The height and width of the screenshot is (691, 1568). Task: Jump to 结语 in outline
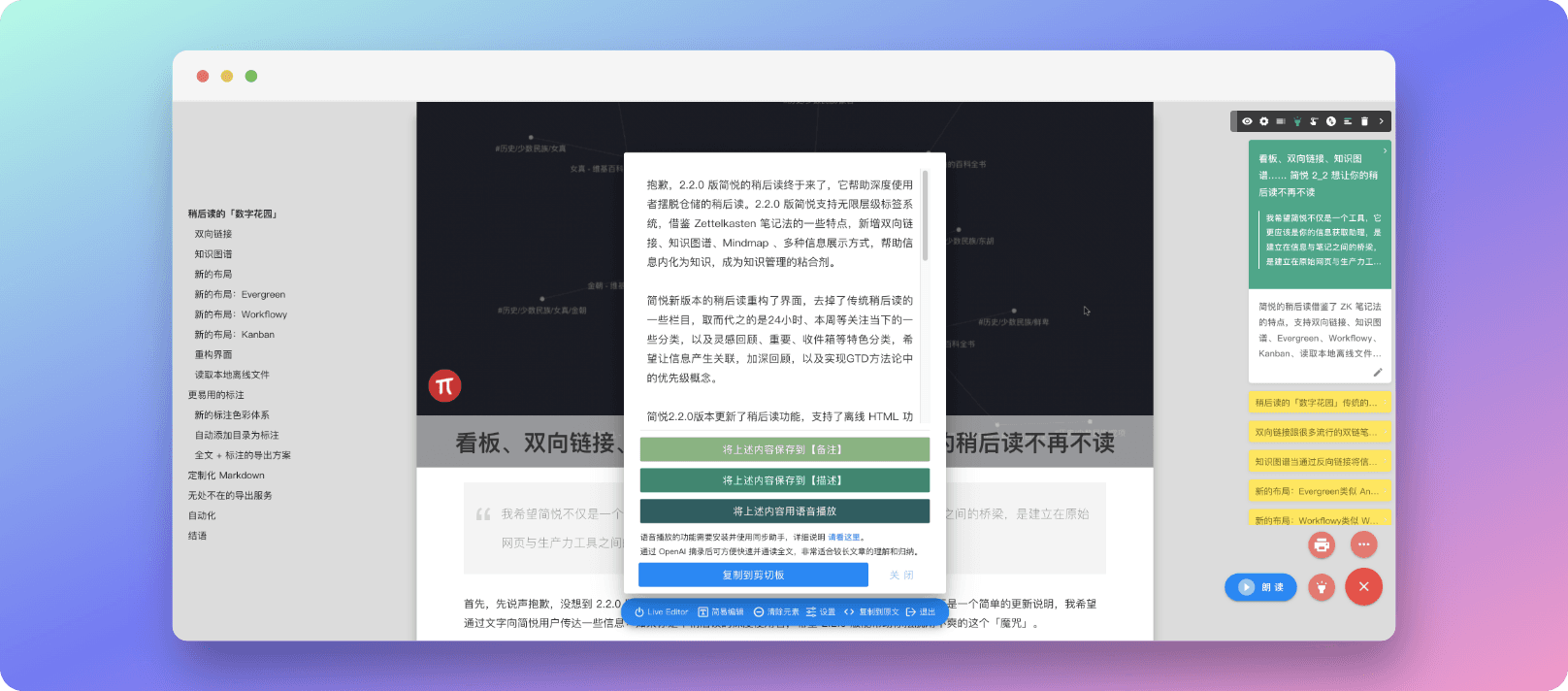coord(197,536)
